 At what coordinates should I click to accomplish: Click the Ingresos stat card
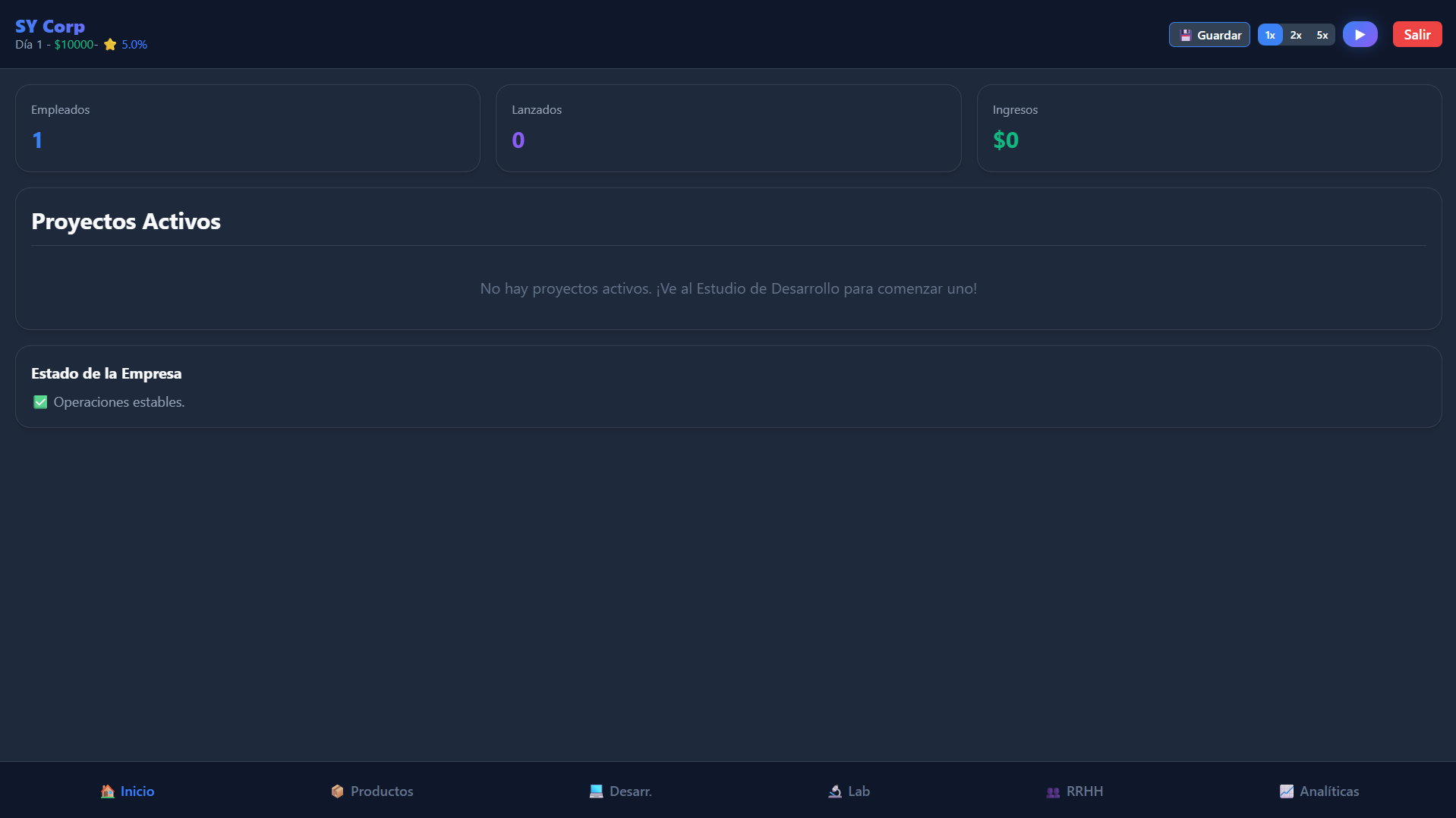[x=1209, y=128]
